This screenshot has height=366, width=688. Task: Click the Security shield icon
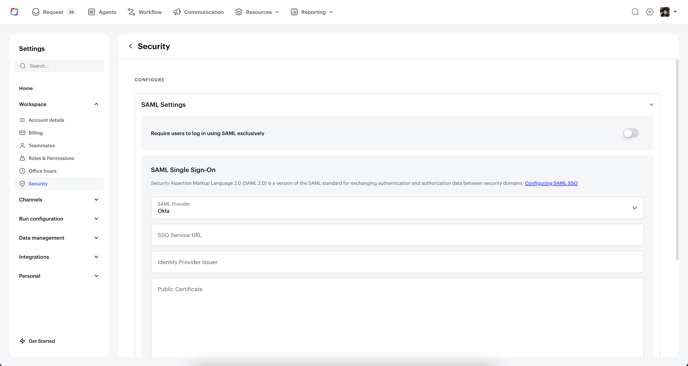pyautogui.click(x=22, y=183)
